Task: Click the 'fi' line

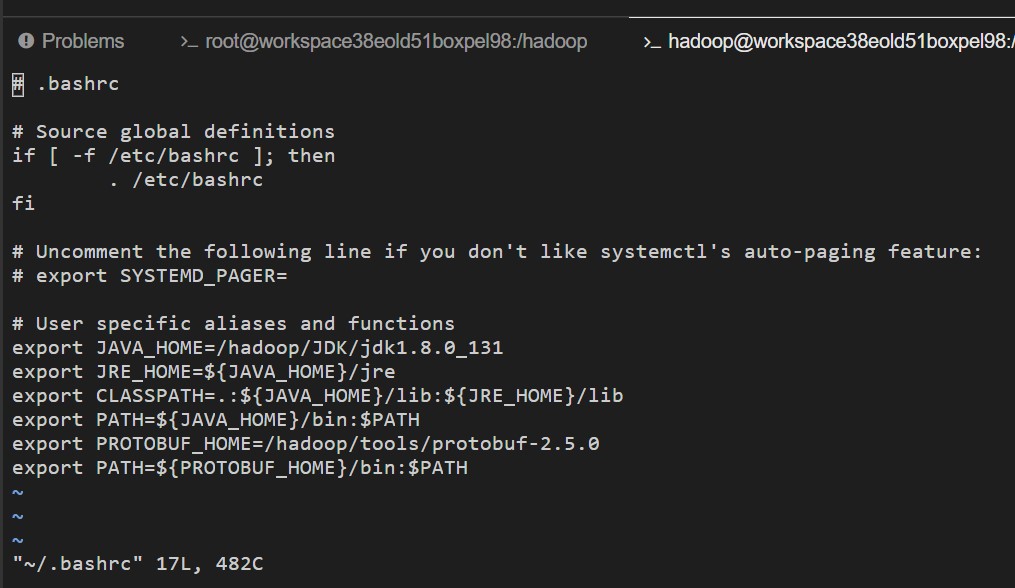Action: (x=23, y=203)
